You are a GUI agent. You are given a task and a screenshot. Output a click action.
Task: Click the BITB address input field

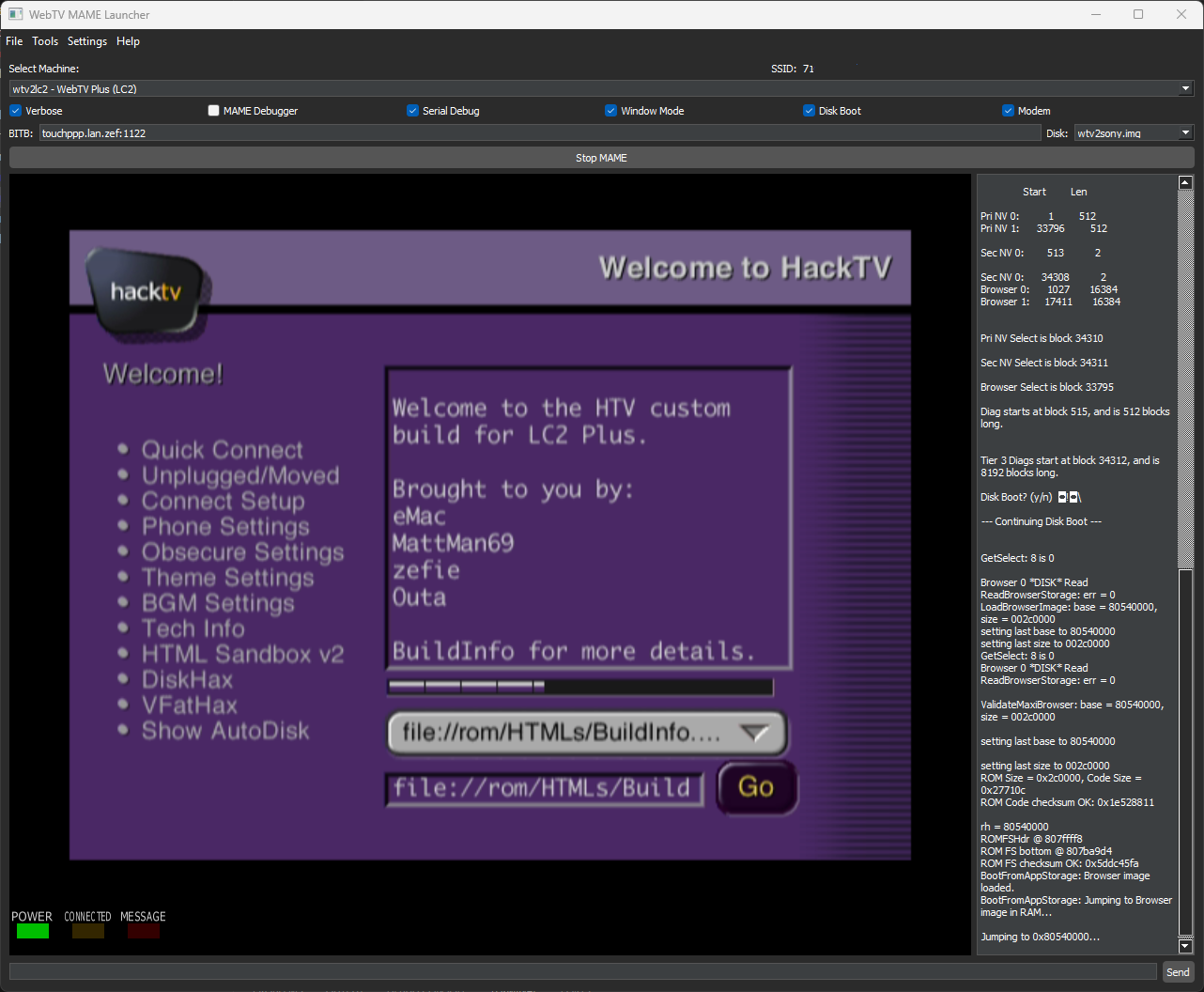(x=539, y=133)
